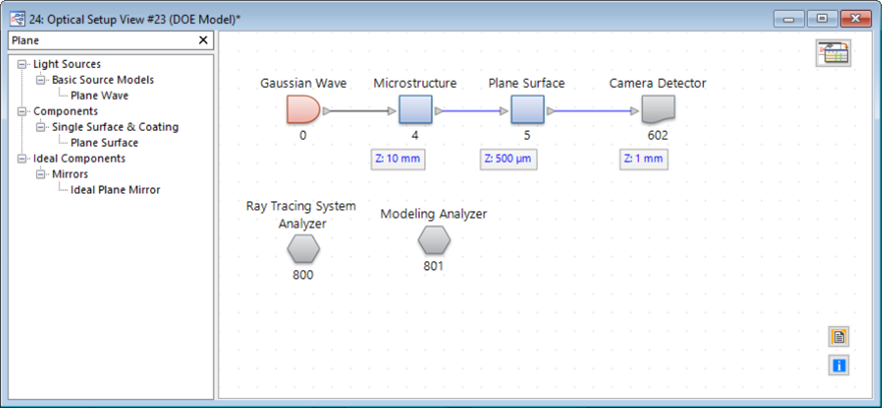Click the Plane search input field

click(x=102, y=41)
